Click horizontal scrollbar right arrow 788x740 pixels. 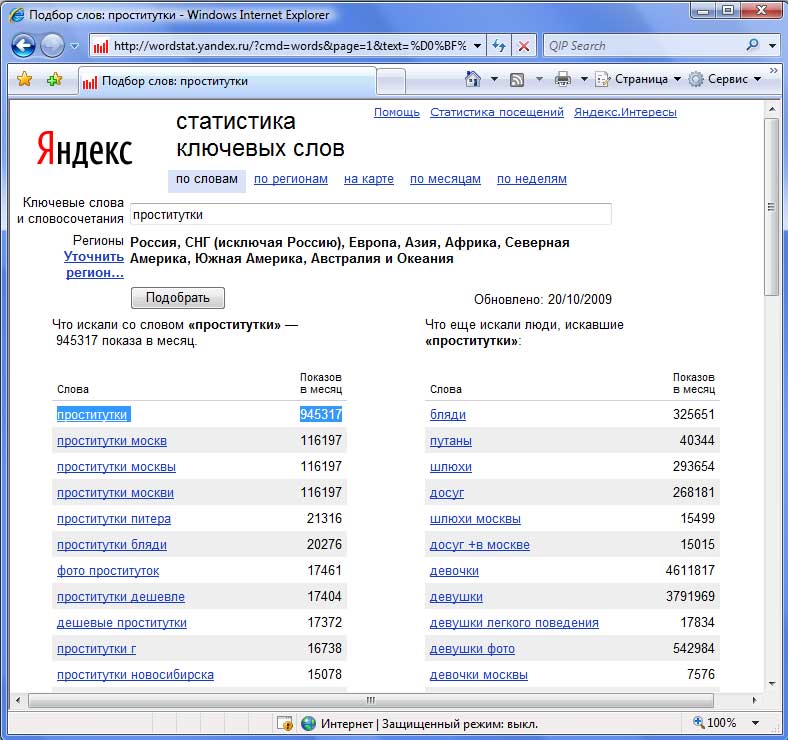[754, 700]
